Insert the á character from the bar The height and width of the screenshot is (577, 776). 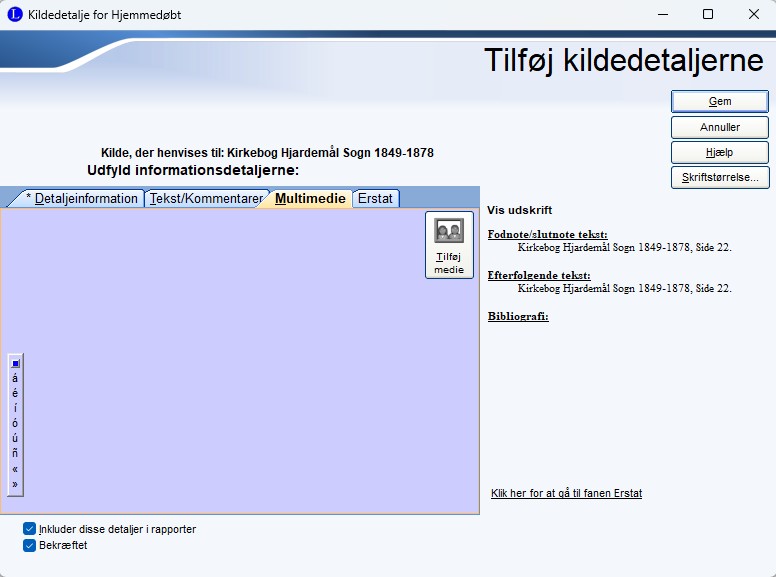coord(15,379)
